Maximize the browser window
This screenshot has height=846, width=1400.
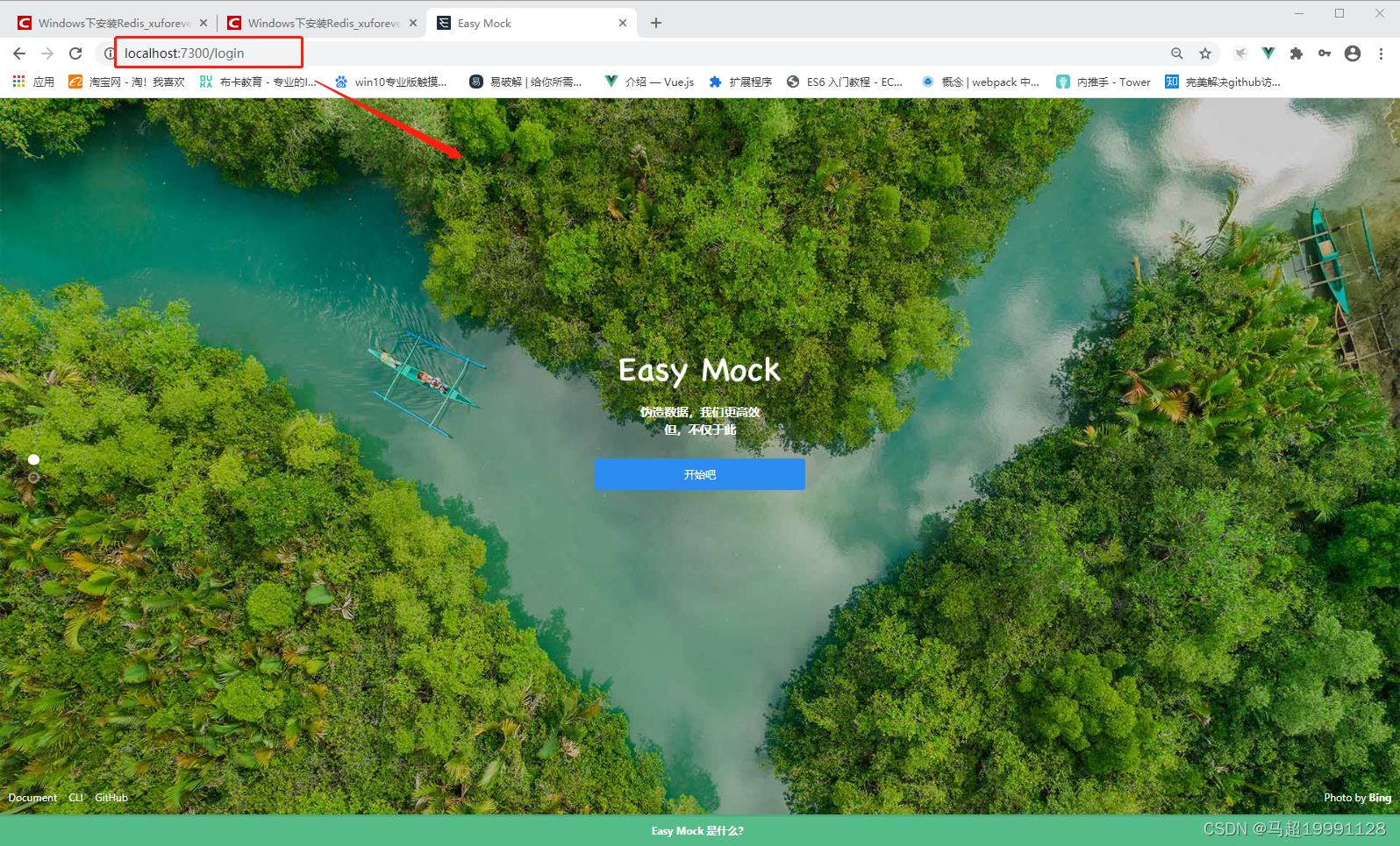1339,13
